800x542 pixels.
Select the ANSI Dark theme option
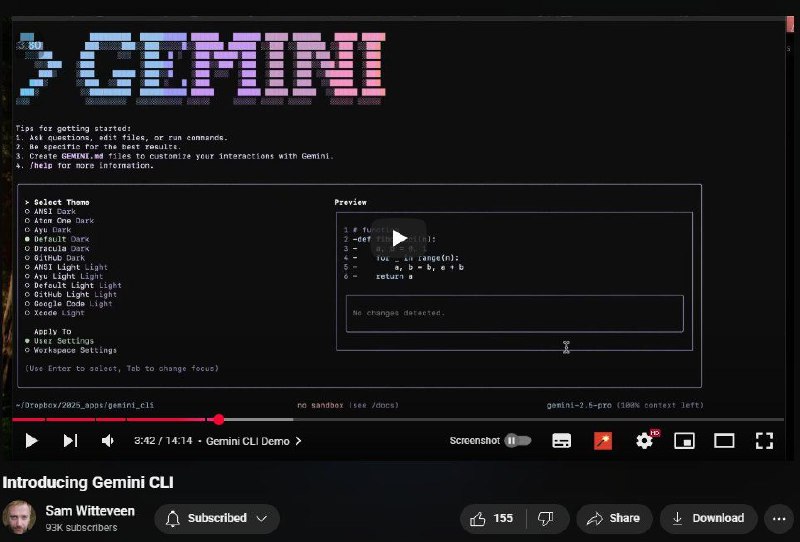(x=50, y=211)
